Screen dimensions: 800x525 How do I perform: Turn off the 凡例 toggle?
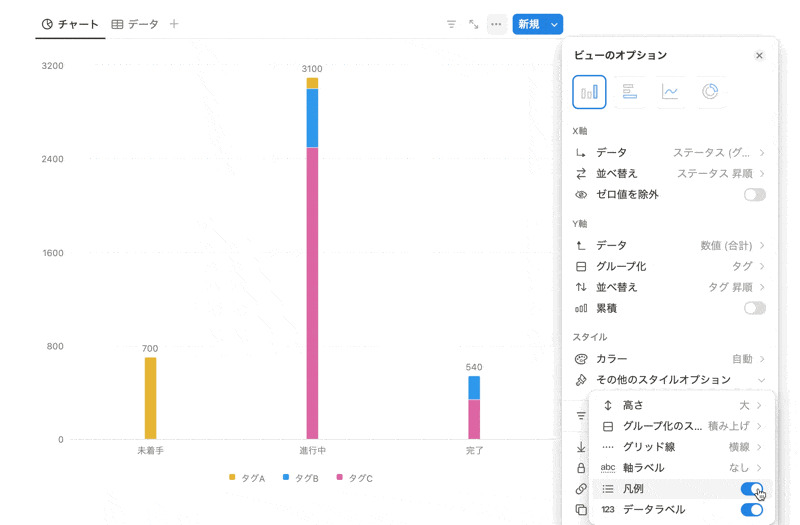point(752,489)
